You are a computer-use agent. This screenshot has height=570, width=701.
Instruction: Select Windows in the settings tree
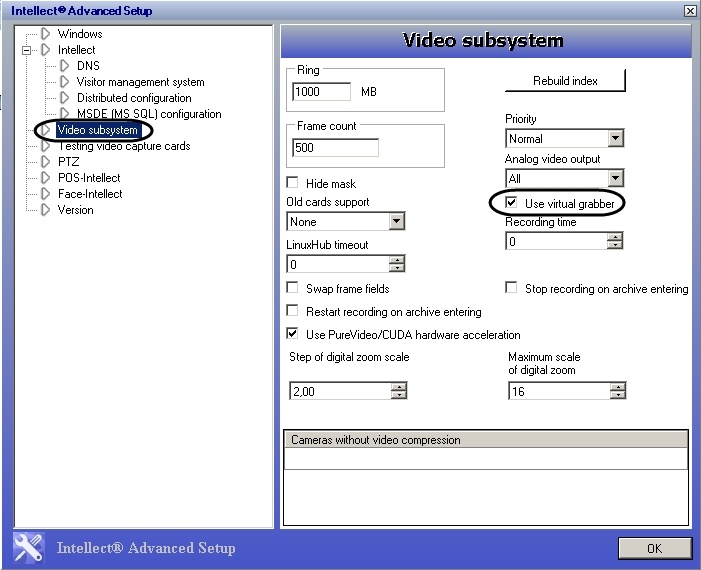pyautogui.click(x=80, y=34)
